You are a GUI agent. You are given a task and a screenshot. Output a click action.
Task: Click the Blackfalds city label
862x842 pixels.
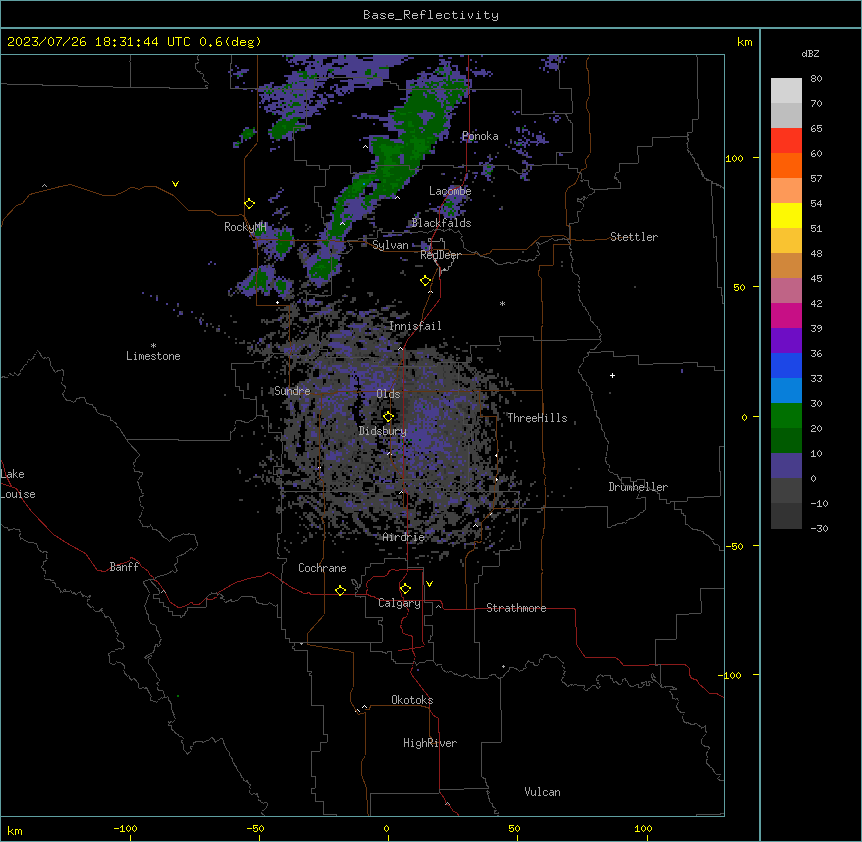pyautogui.click(x=441, y=223)
